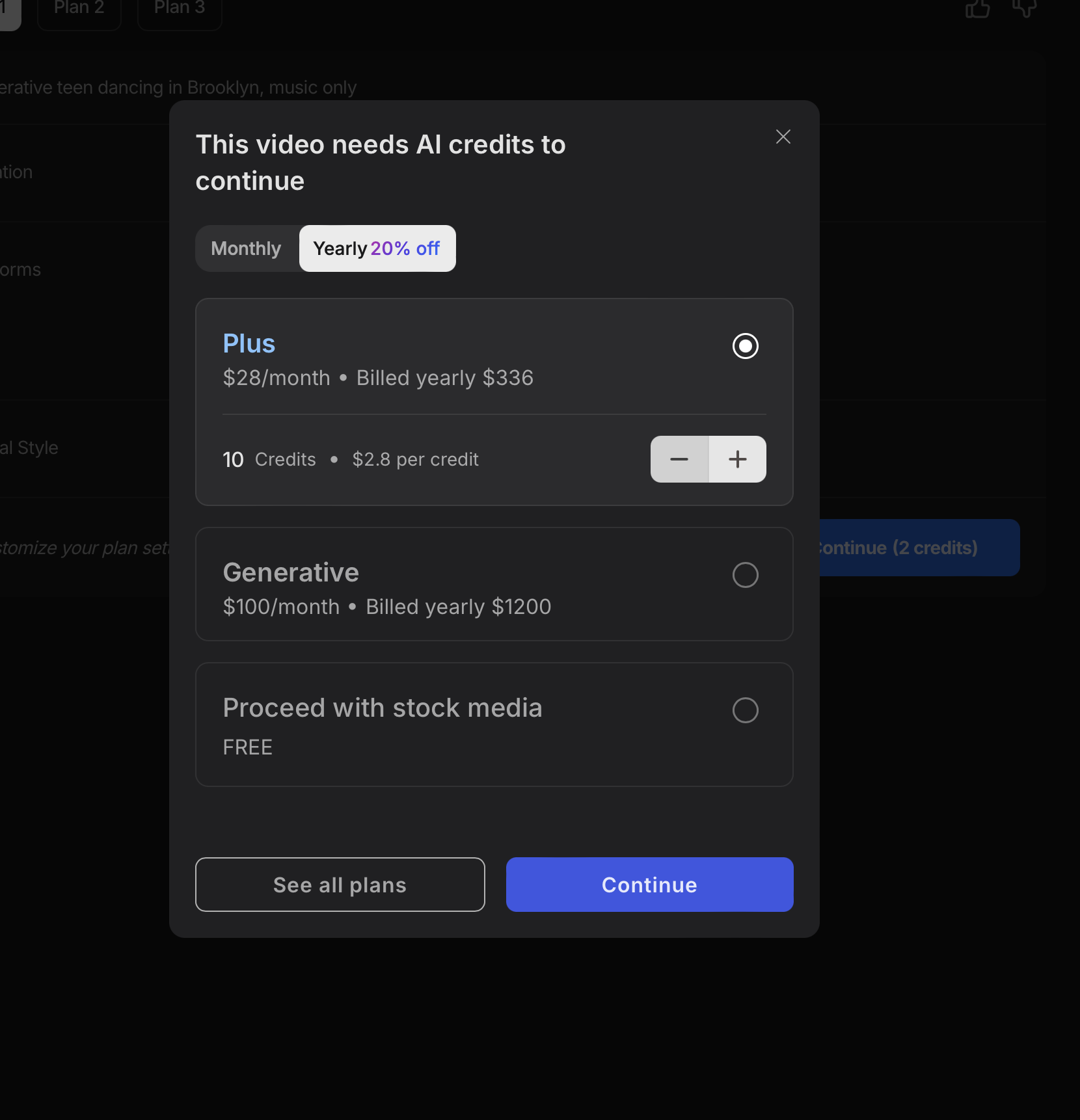Image resolution: width=1080 pixels, height=1120 pixels.
Task: Click the thumbs up feedback icon
Action: coord(977,9)
